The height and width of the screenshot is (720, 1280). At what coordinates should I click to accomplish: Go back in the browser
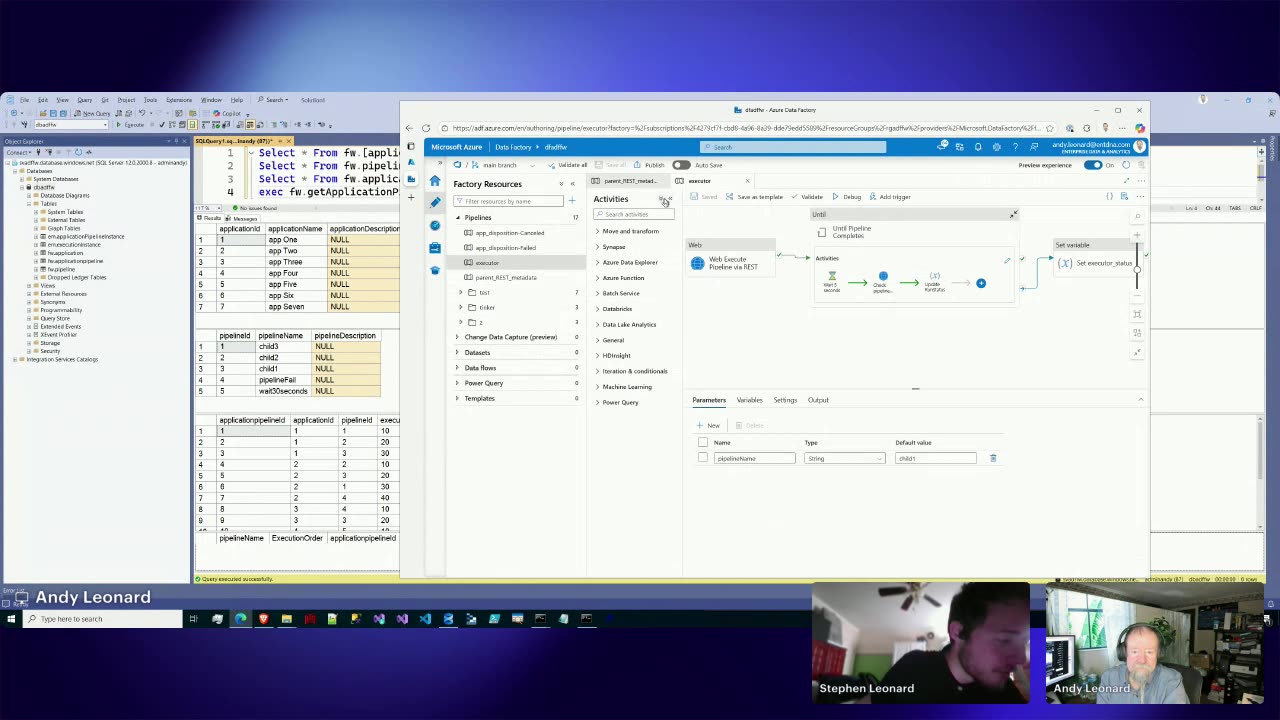(x=409, y=128)
